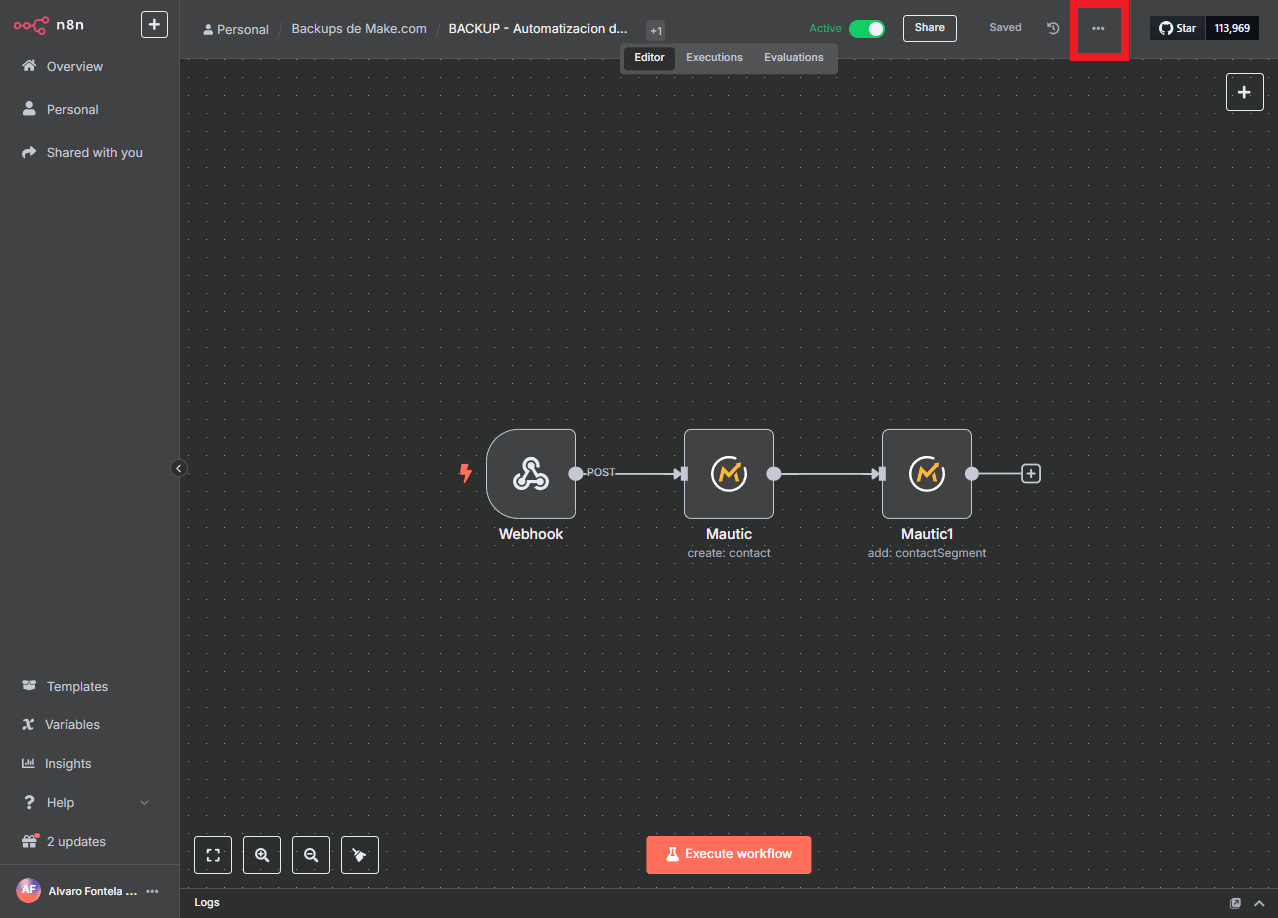The height and width of the screenshot is (918, 1278).
Task: Select the Webhook node
Action: [531, 474]
